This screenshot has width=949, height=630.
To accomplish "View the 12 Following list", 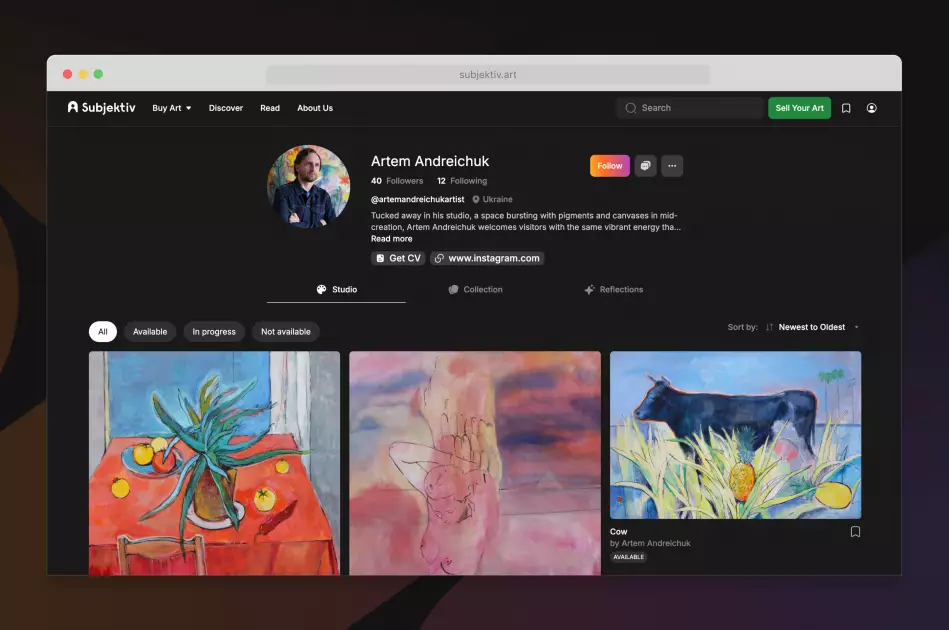I will coord(462,181).
